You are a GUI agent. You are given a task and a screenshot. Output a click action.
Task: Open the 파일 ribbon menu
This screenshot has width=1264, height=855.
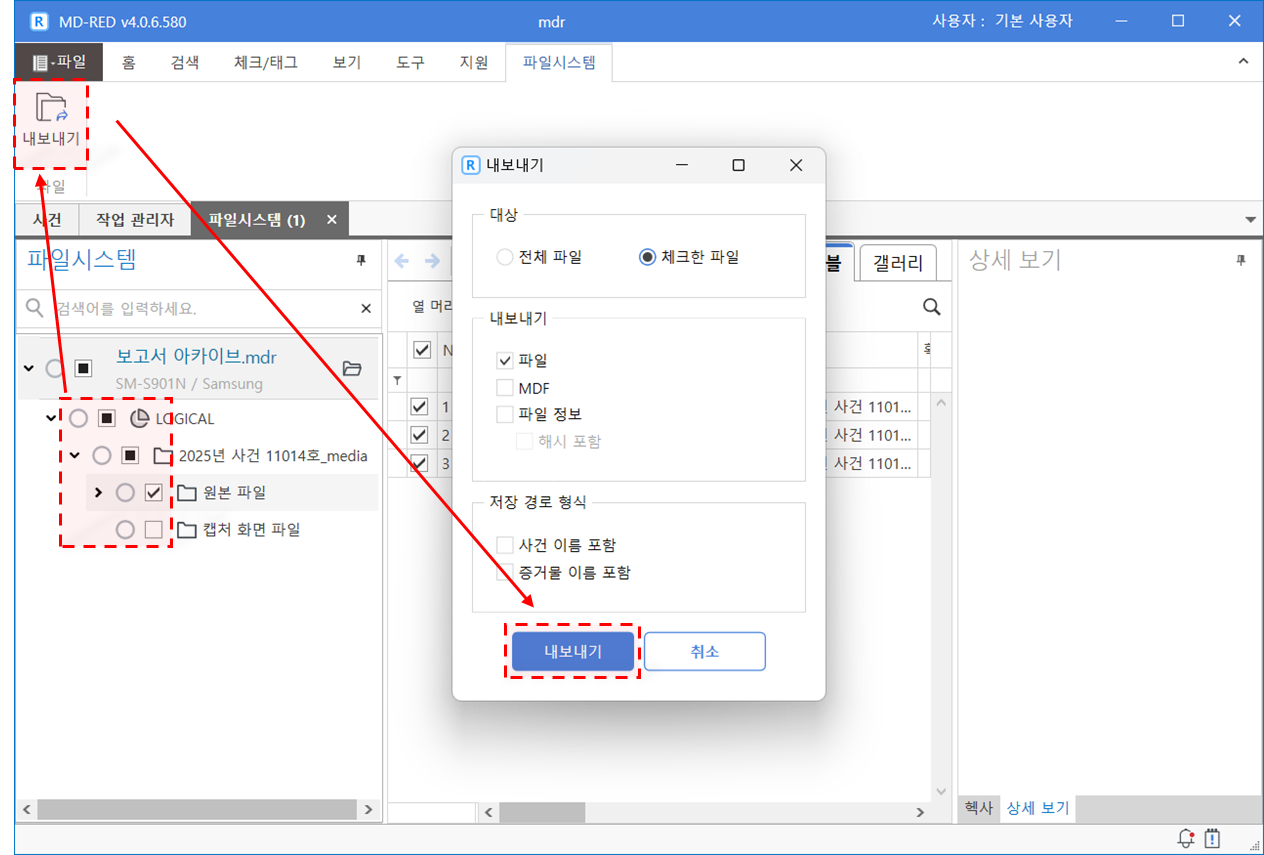tap(59, 62)
